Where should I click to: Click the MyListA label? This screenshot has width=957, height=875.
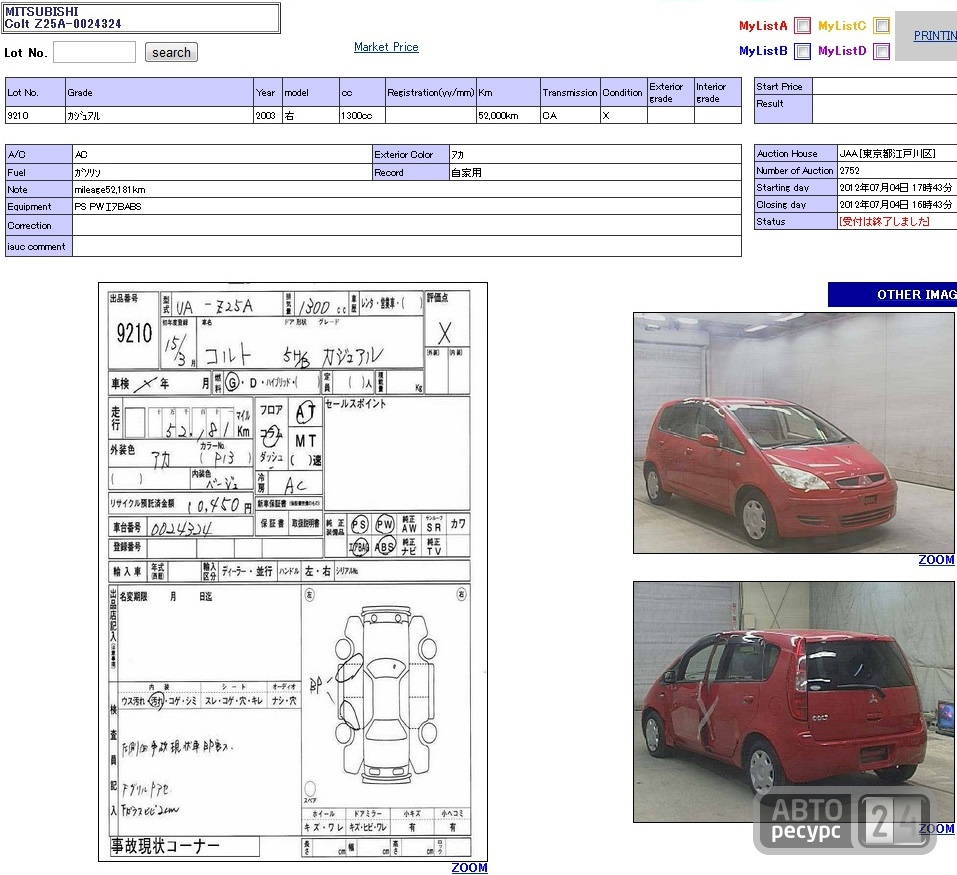point(763,26)
